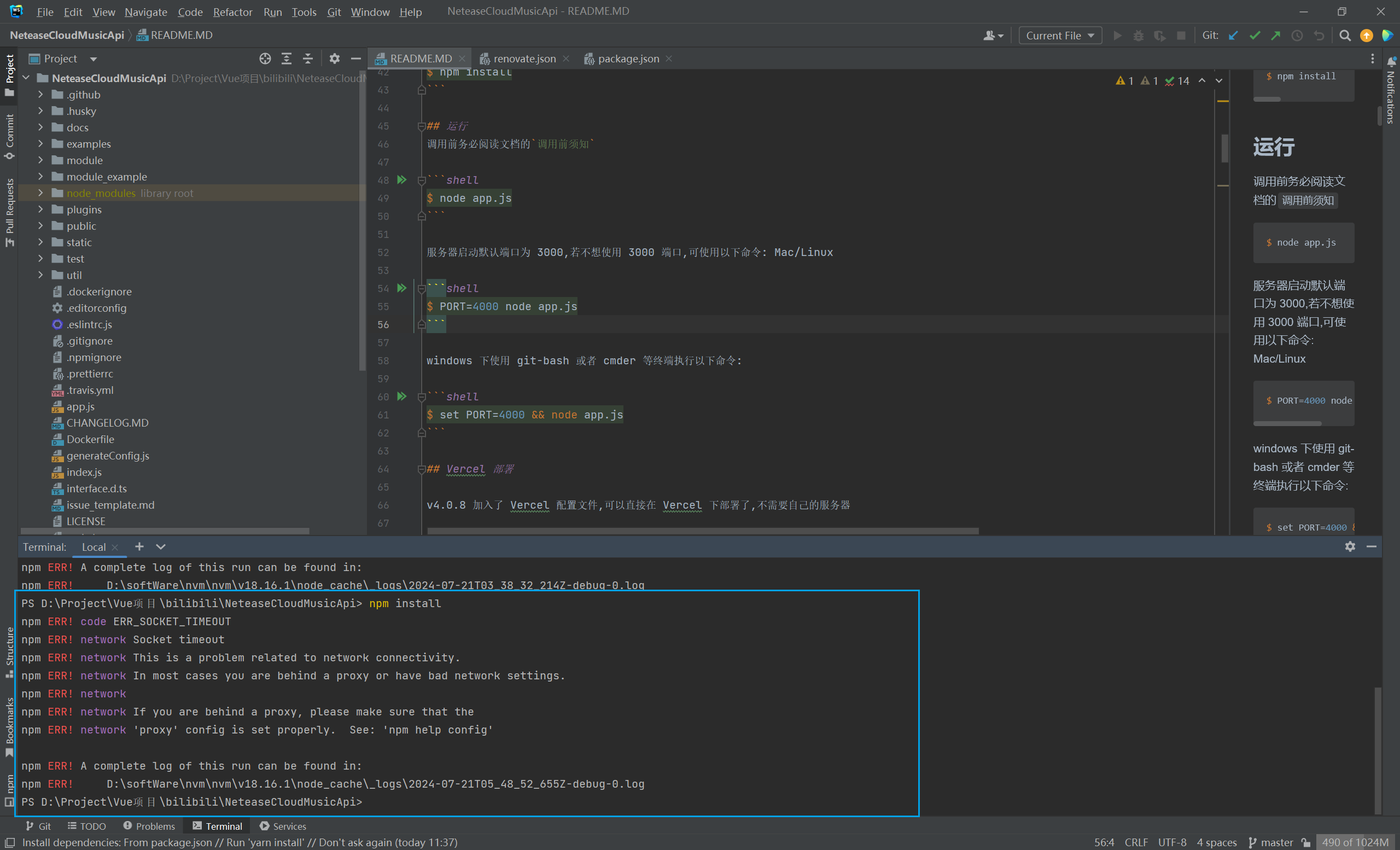Click the Git rollback icon
Viewport: 1400px width, 850px height.
1319,35
